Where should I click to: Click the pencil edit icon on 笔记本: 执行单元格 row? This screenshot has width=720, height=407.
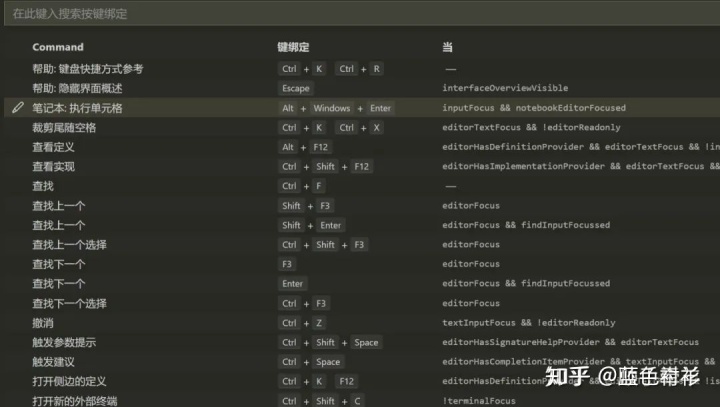pos(18,108)
